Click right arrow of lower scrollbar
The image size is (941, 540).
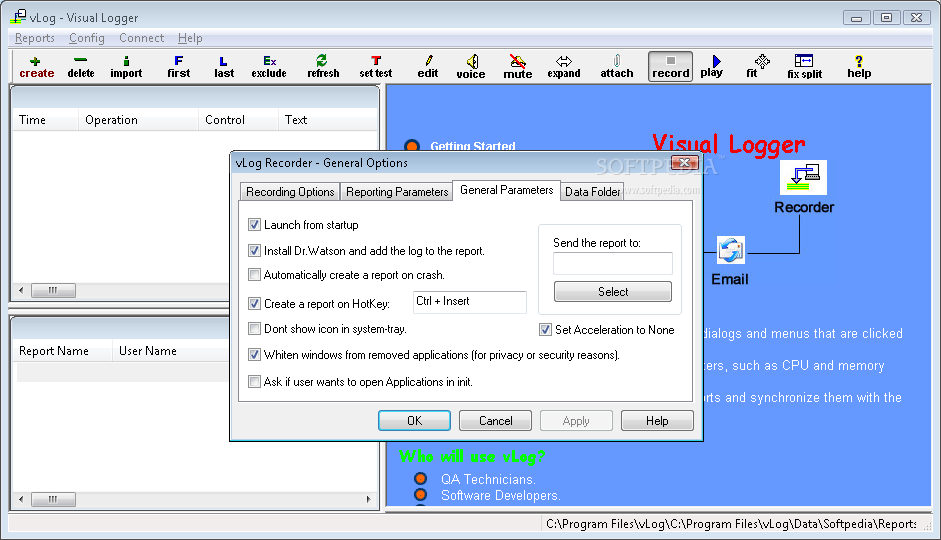coord(368,499)
